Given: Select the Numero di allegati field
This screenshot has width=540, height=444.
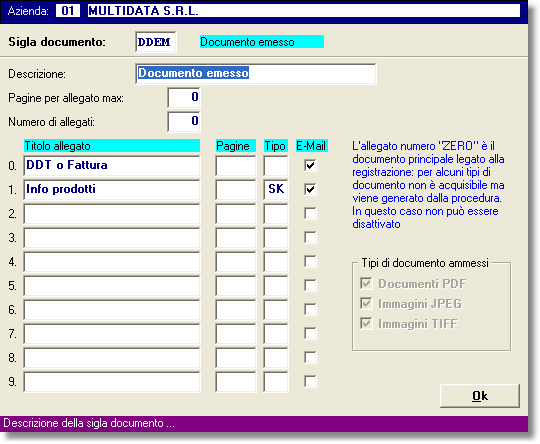Looking at the screenshot, I should click(184, 121).
